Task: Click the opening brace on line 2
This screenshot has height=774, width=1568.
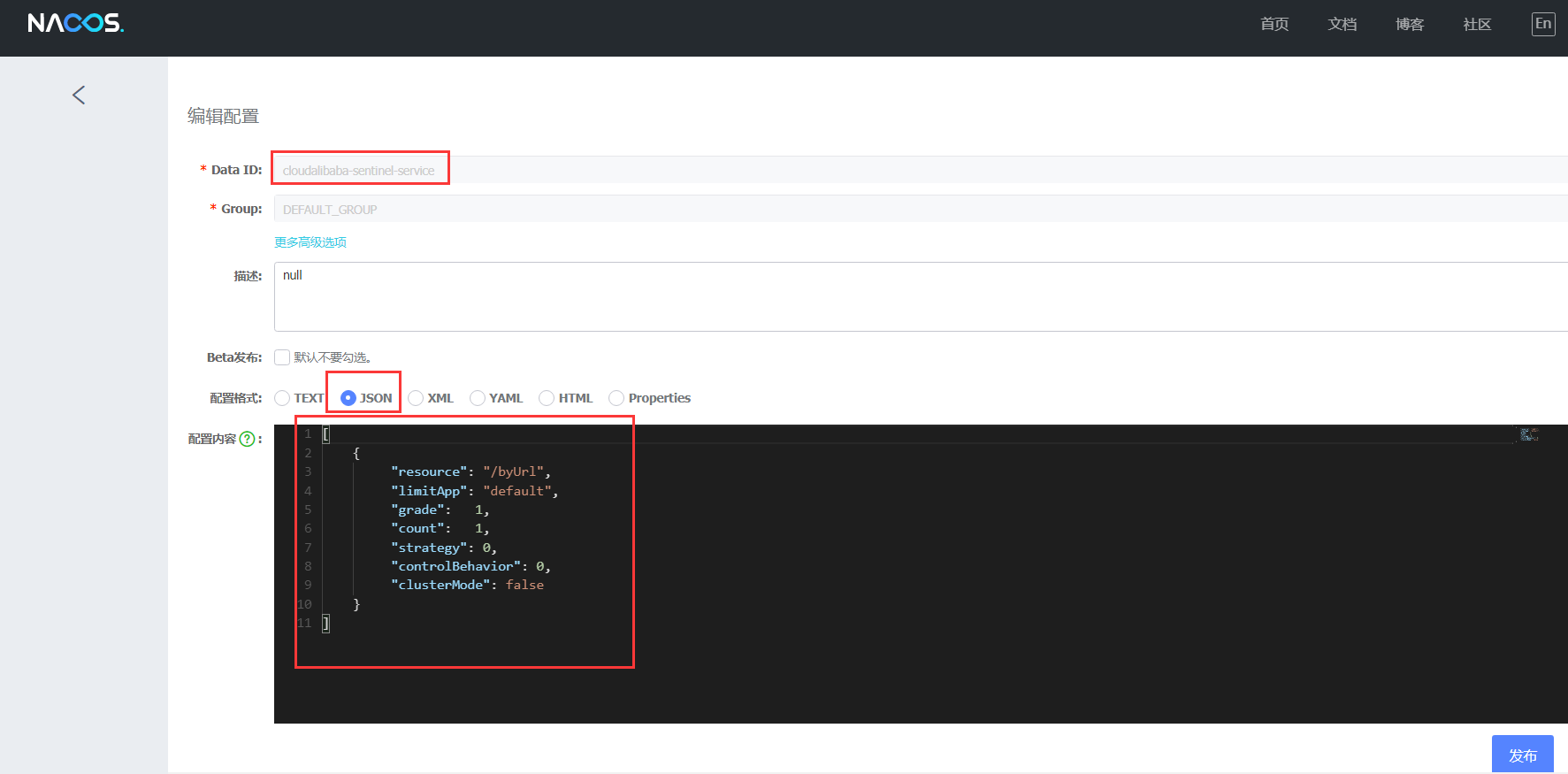Action: pos(356,453)
